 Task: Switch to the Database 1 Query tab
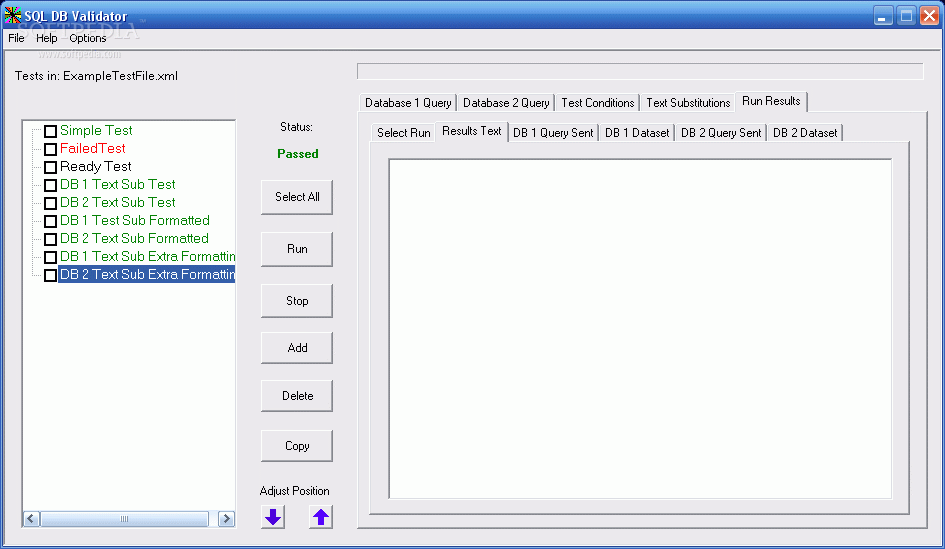[x=408, y=102]
